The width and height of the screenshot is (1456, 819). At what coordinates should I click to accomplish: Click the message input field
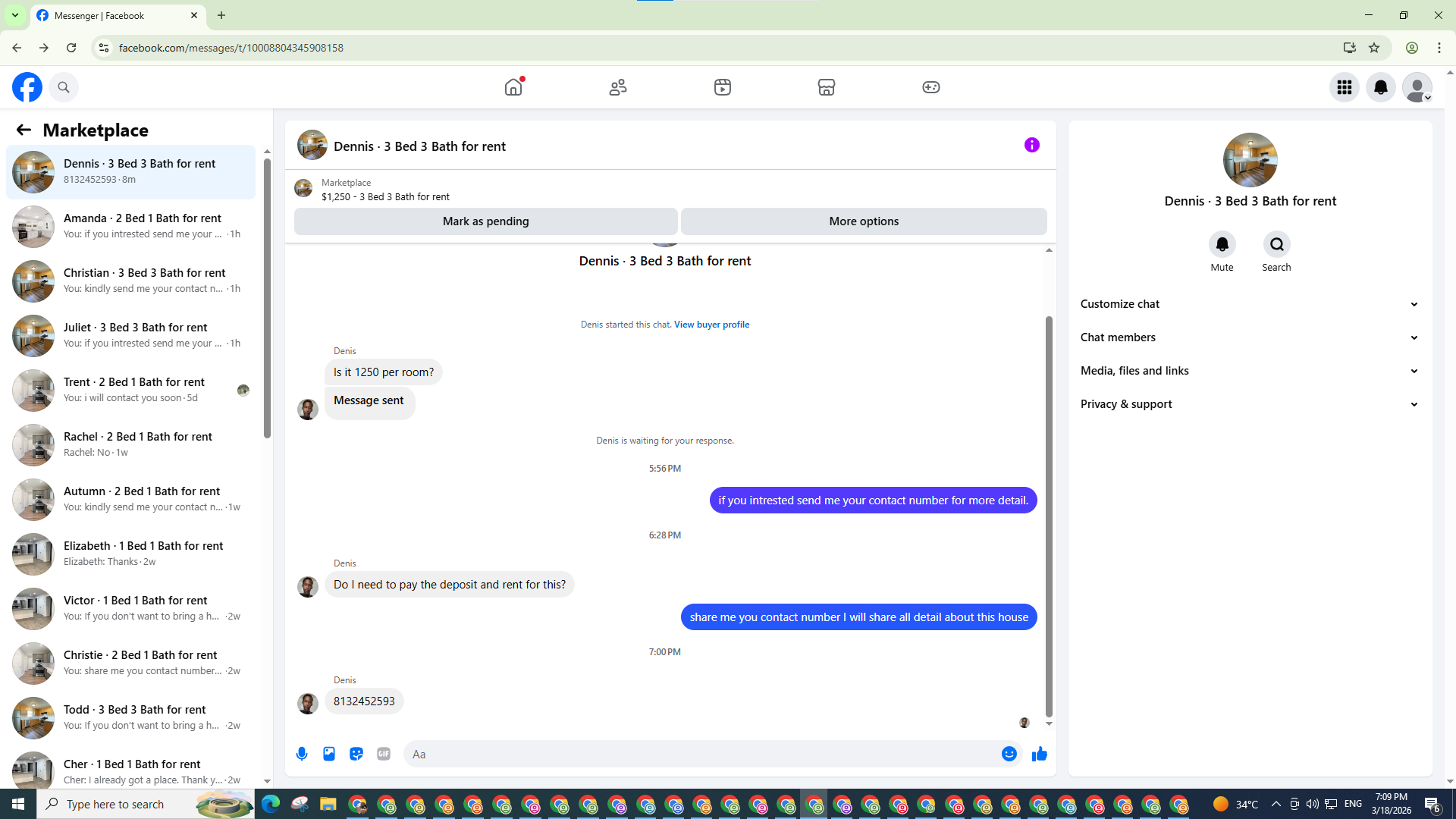pos(701,754)
